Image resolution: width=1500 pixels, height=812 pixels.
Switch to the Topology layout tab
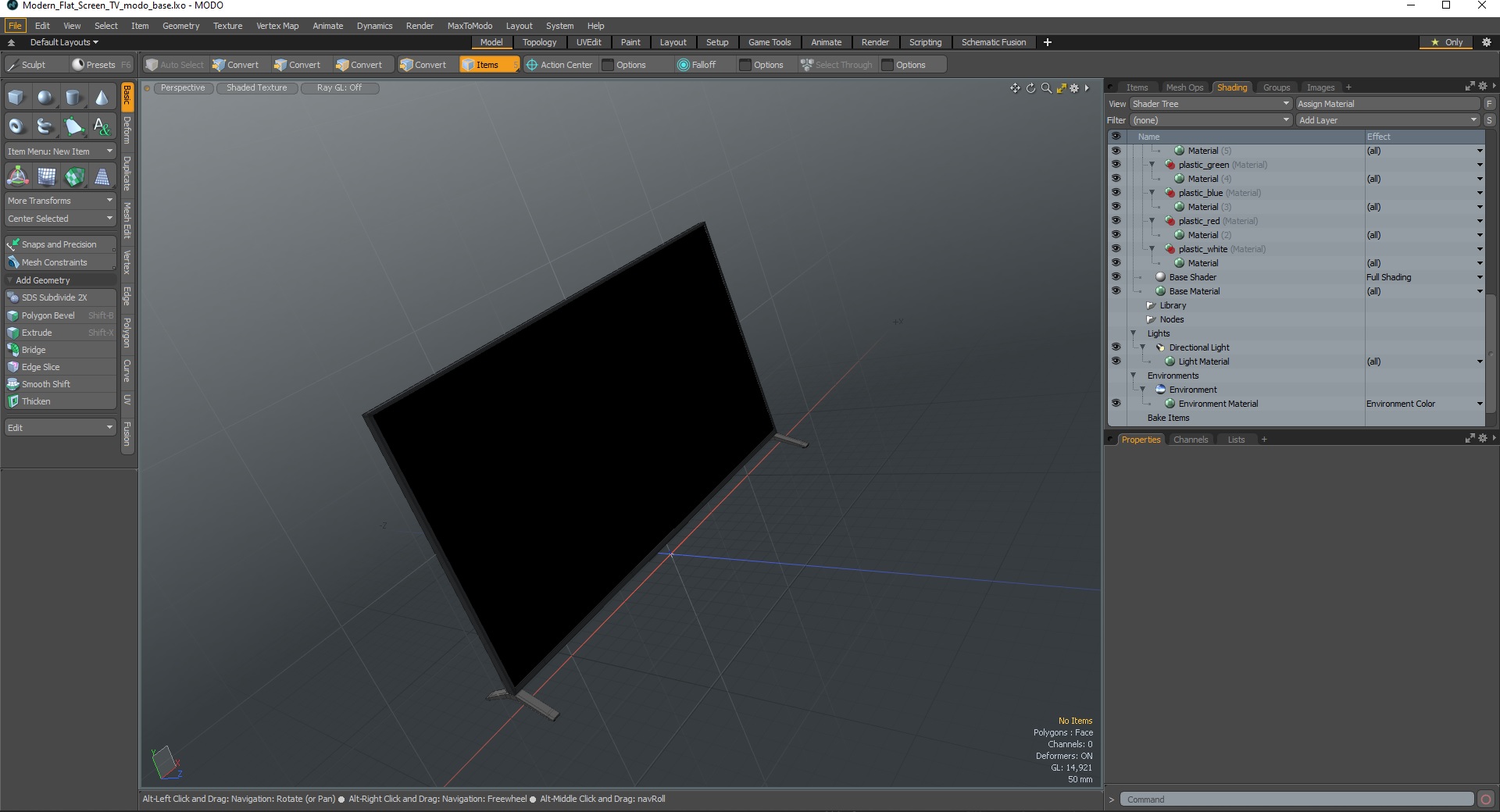(x=539, y=42)
